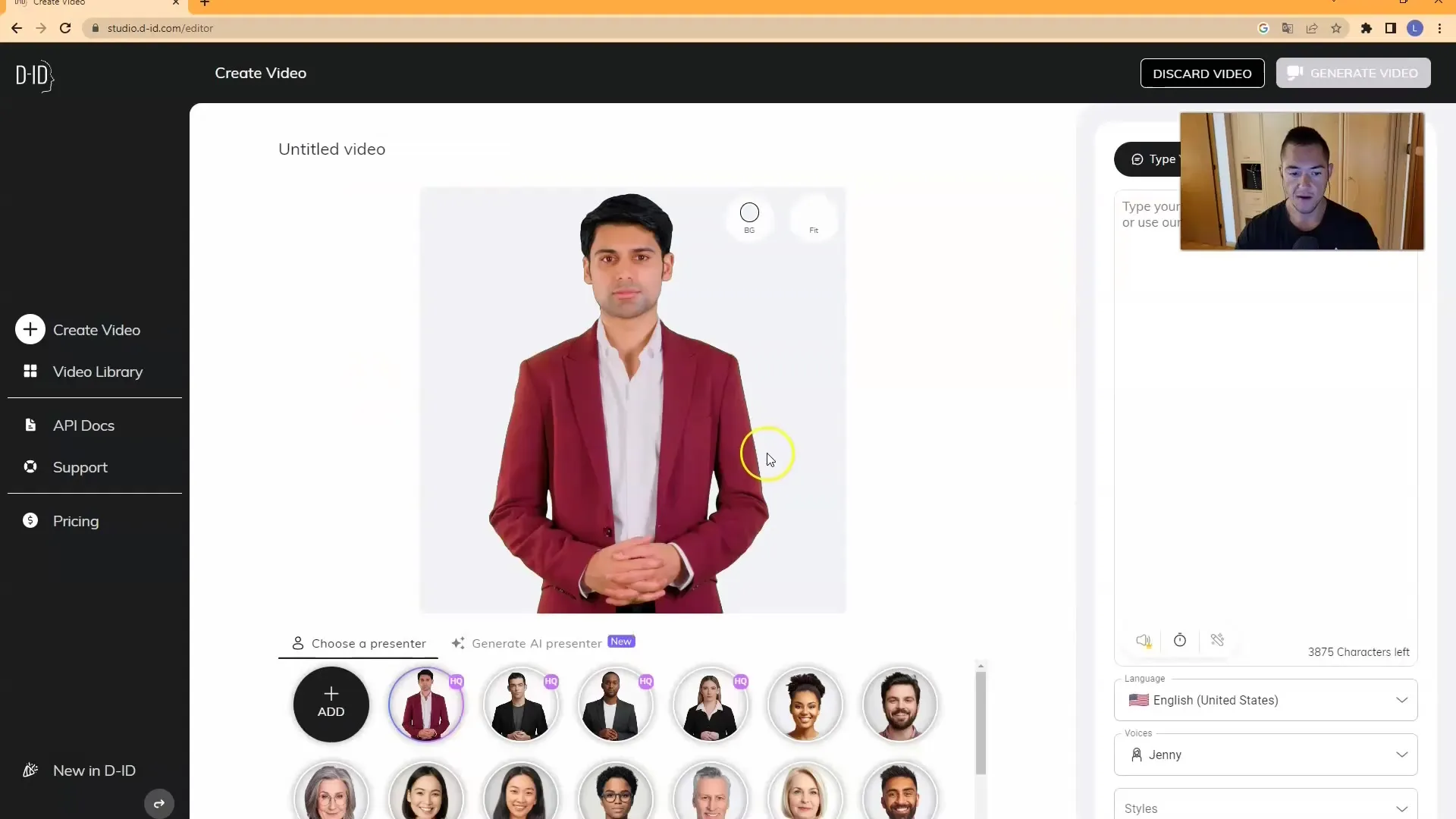Select the Create Video sidebar icon
1456x819 pixels.
tap(30, 330)
